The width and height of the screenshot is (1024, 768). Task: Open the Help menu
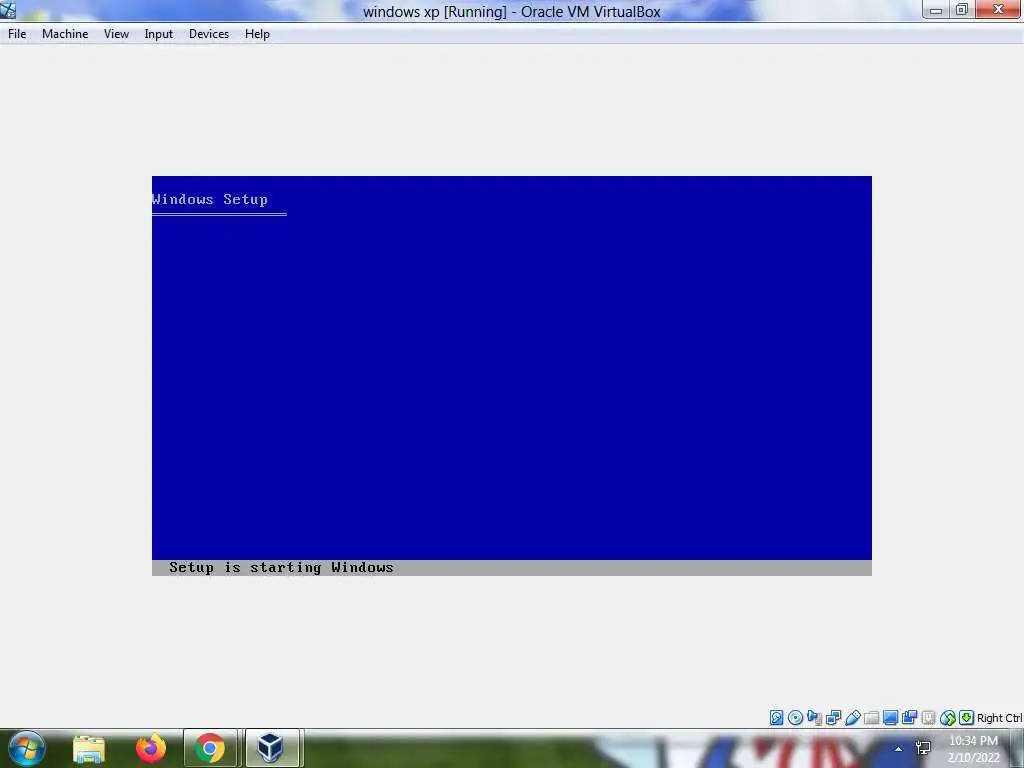(x=257, y=34)
